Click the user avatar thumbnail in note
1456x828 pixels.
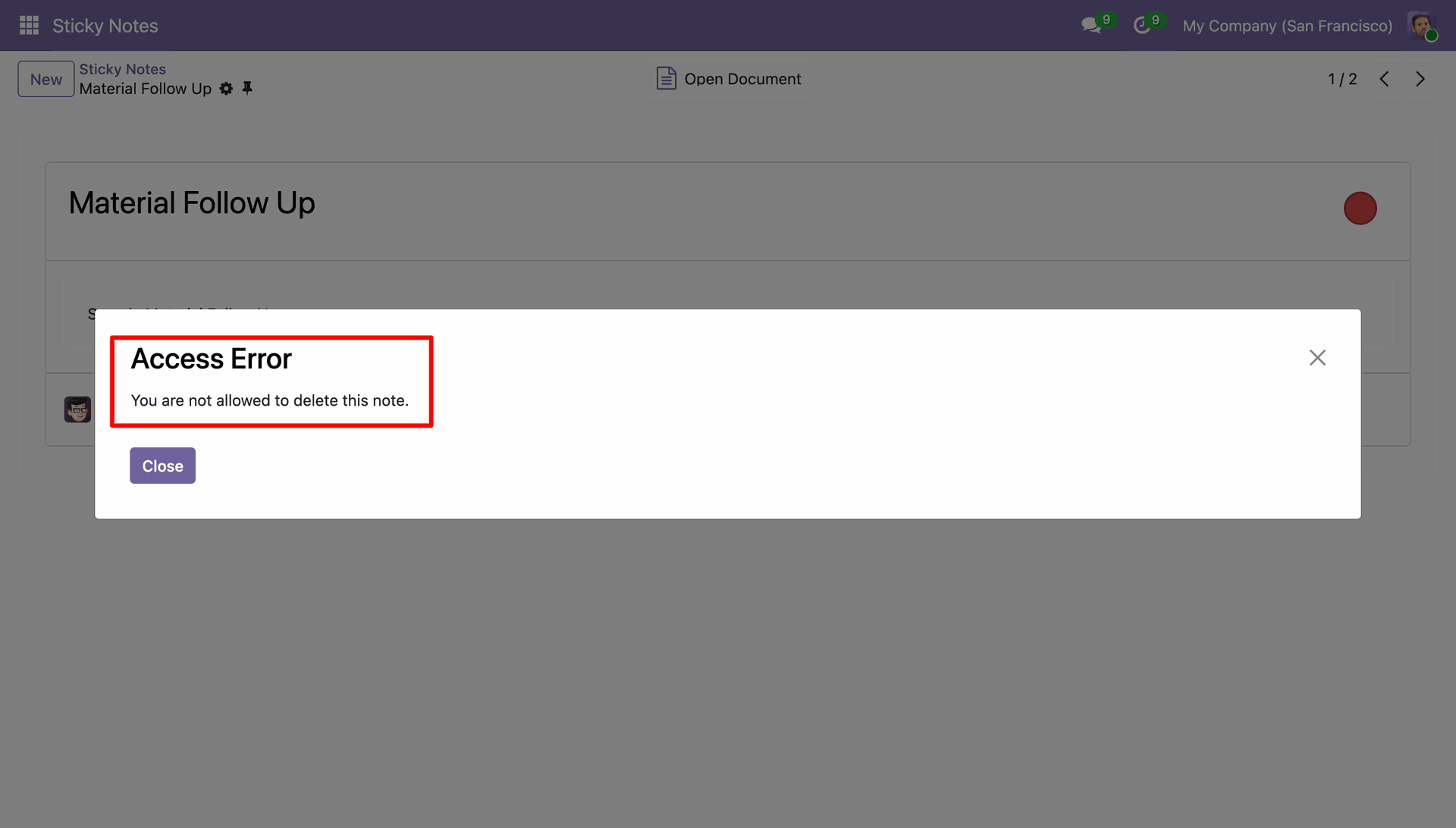pyautogui.click(x=77, y=409)
